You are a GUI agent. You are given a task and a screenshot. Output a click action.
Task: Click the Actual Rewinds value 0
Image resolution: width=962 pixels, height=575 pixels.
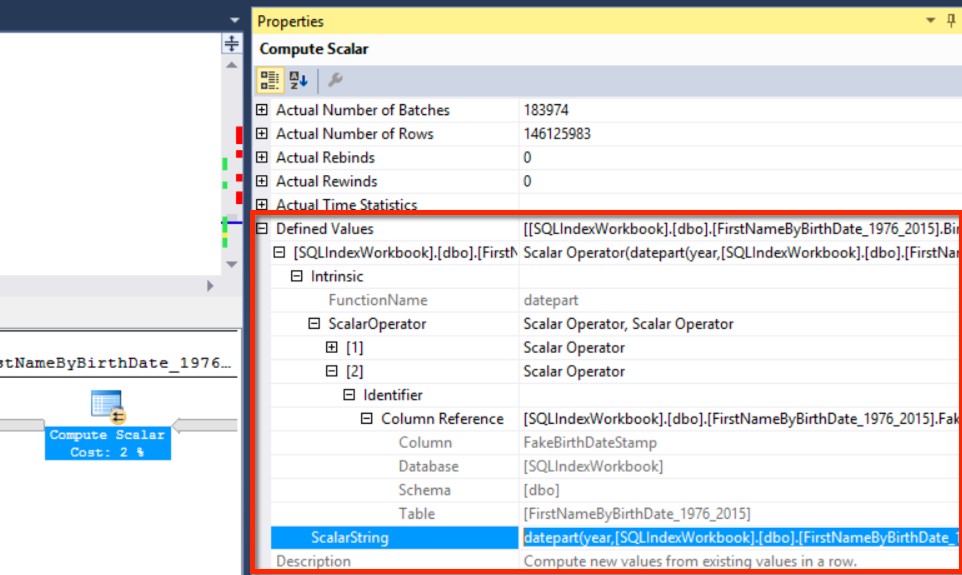[527, 181]
